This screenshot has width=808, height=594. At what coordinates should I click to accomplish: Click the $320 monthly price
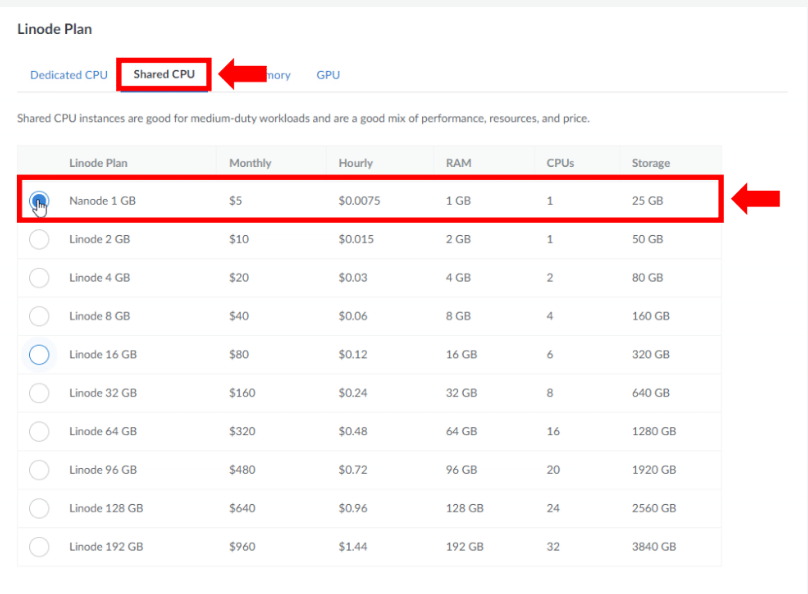(242, 432)
